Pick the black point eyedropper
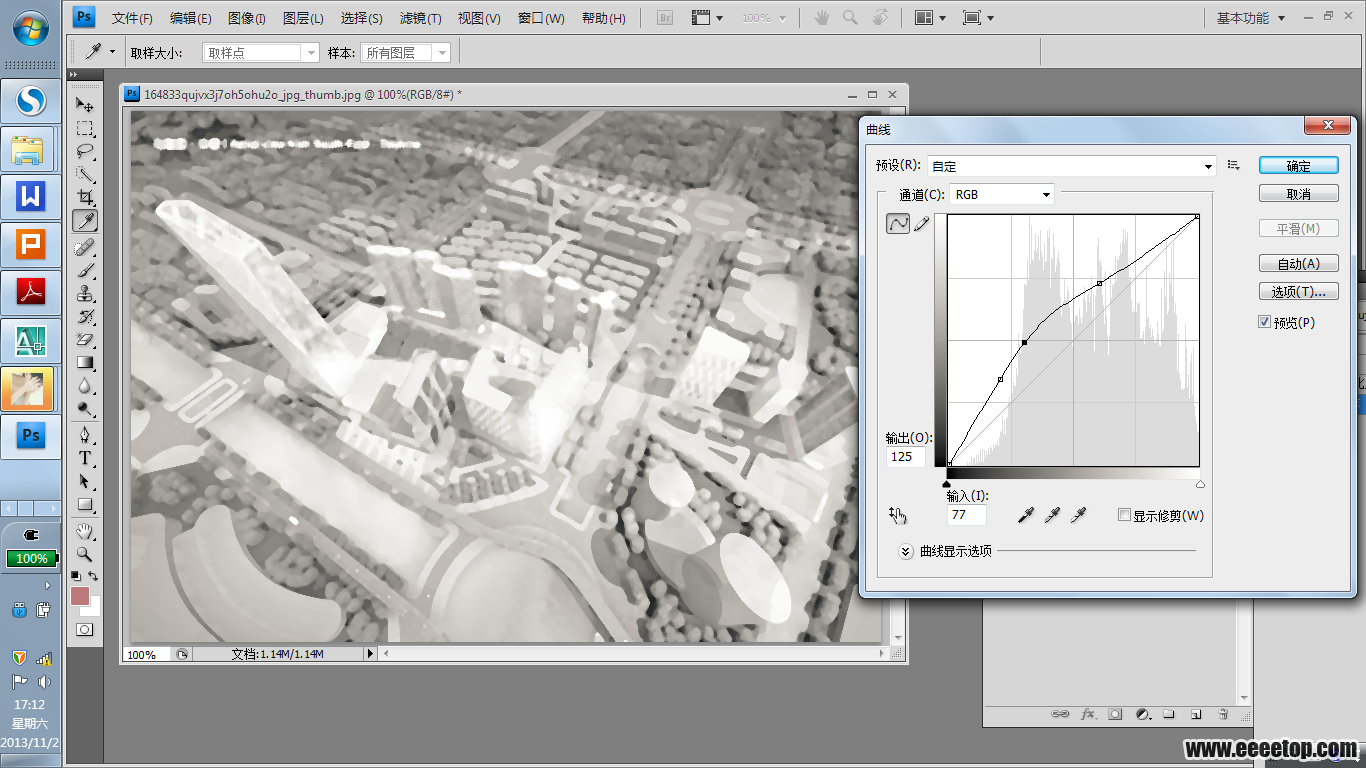 (x=1025, y=515)
